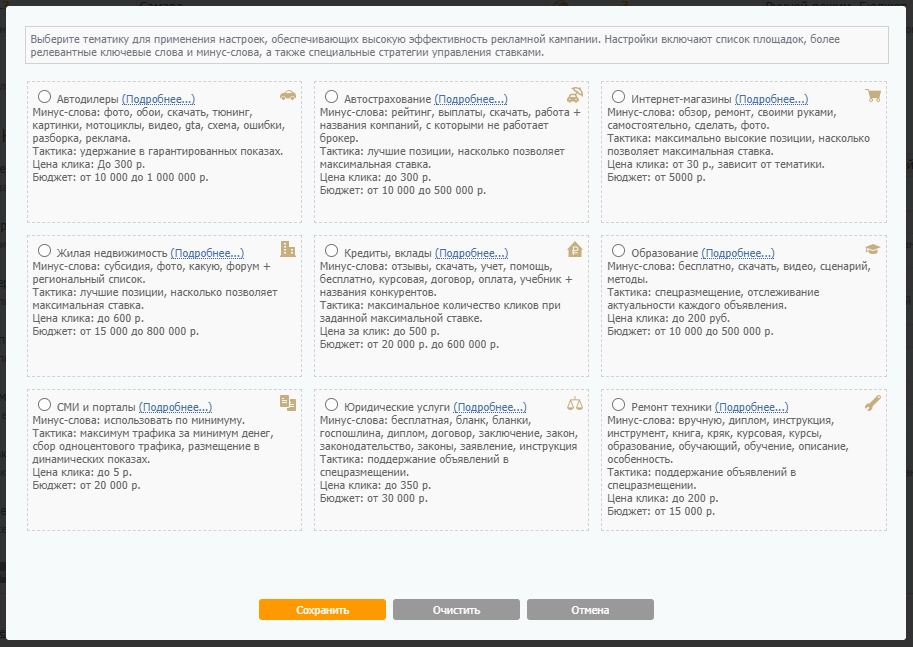
Task: Choose the Кредиты, вклады radio option
Action: (x=332, y=251)
